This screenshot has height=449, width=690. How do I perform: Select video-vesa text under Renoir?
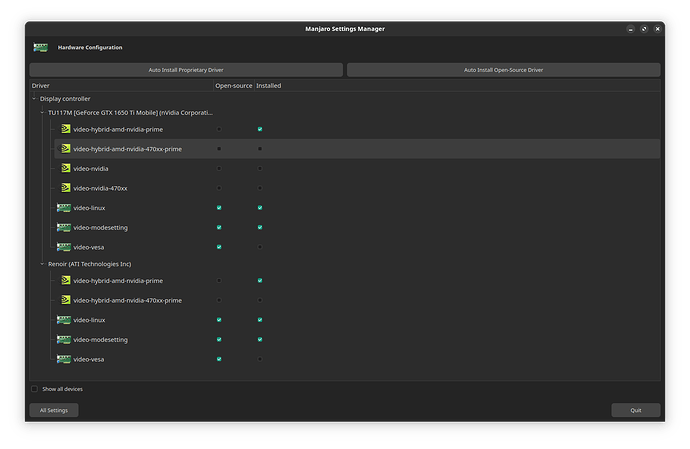(x=89, y=360)
